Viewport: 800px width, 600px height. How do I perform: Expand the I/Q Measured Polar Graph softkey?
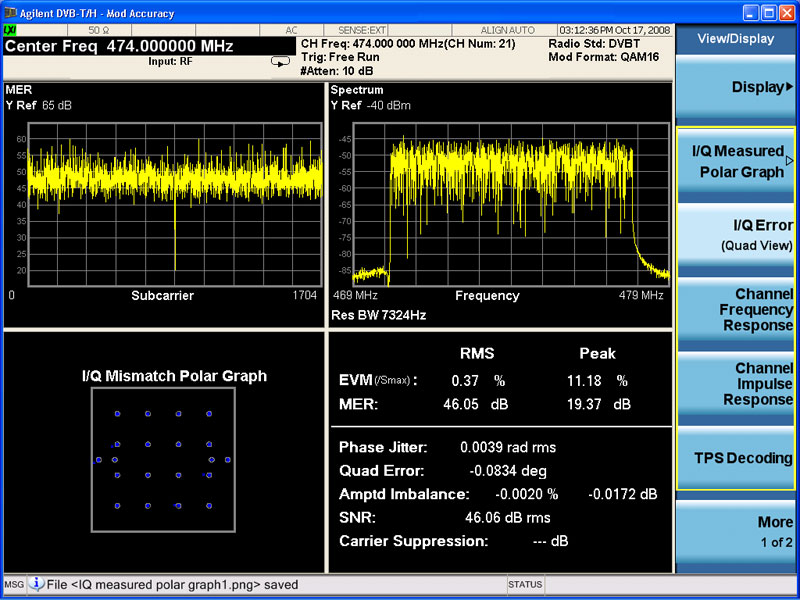pyautogui.click(x=736, y=162)
